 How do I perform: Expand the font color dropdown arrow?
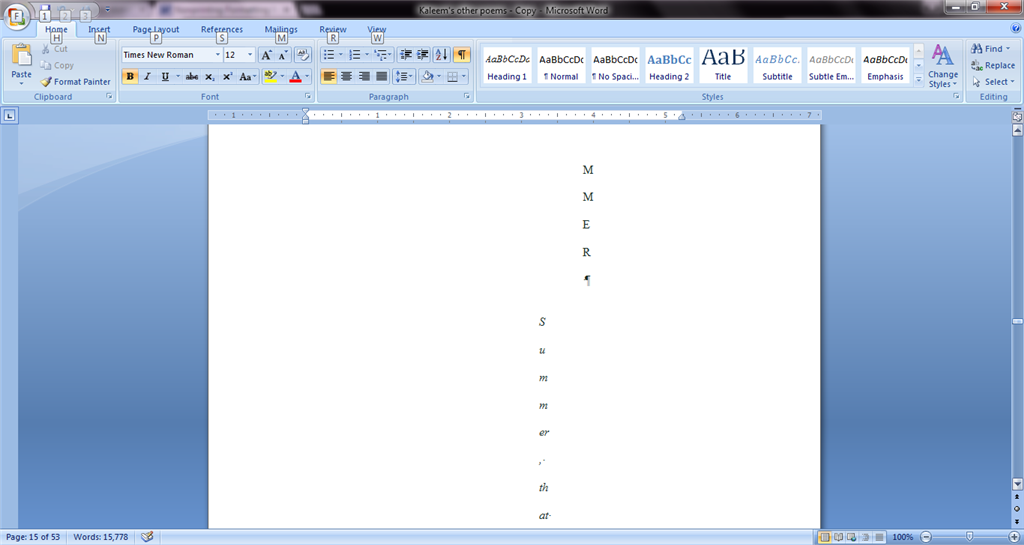pos(307,76)
